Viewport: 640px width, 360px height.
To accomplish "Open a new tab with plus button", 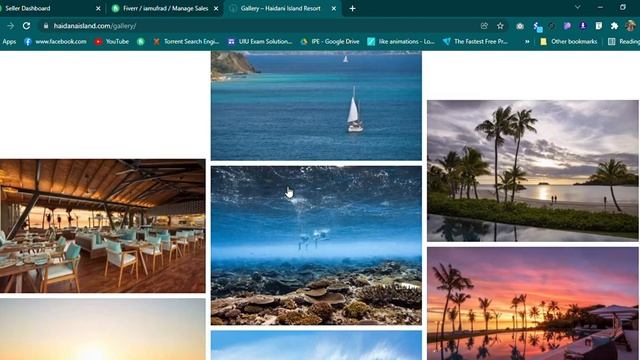I will click(352, 8).
